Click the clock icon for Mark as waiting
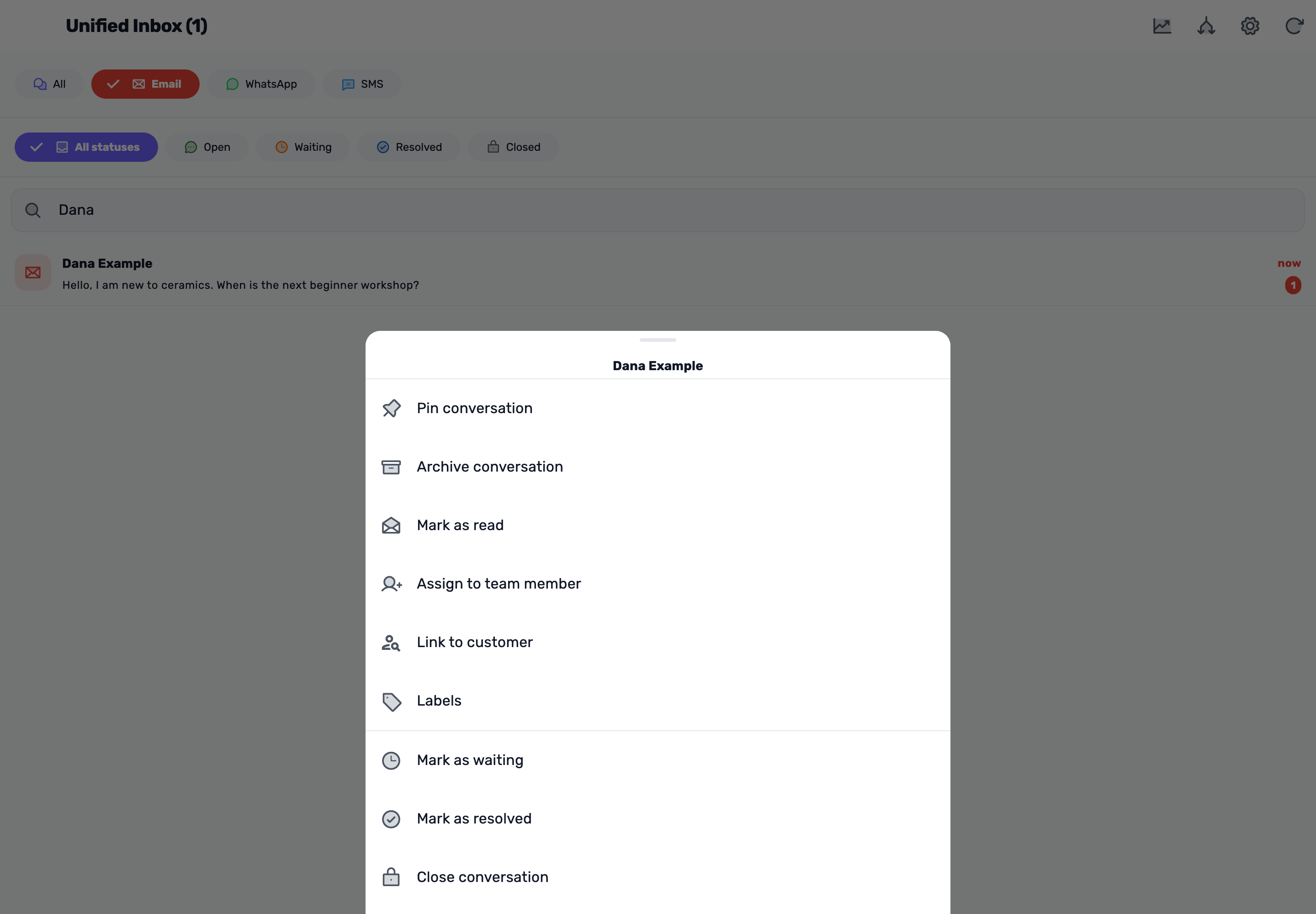Screen dimensions: 1316x914 tap(391, 760)
